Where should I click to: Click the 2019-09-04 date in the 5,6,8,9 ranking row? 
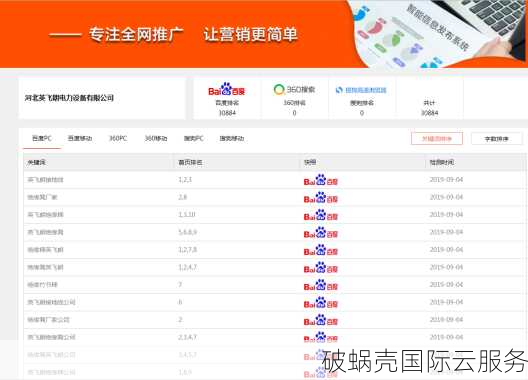(x=447, y=232)
